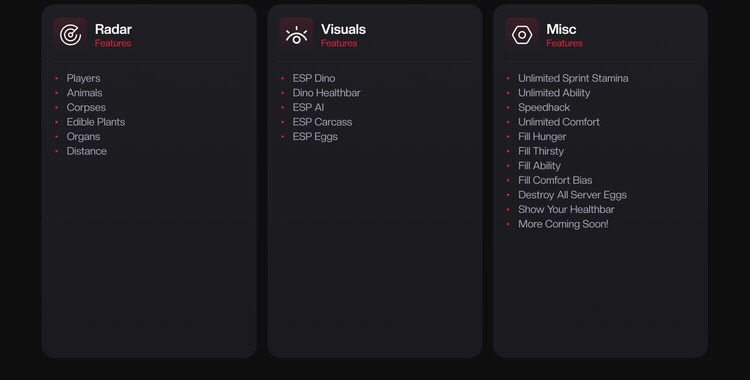Select the ESP Carcass feature

(x=322, y=122)
